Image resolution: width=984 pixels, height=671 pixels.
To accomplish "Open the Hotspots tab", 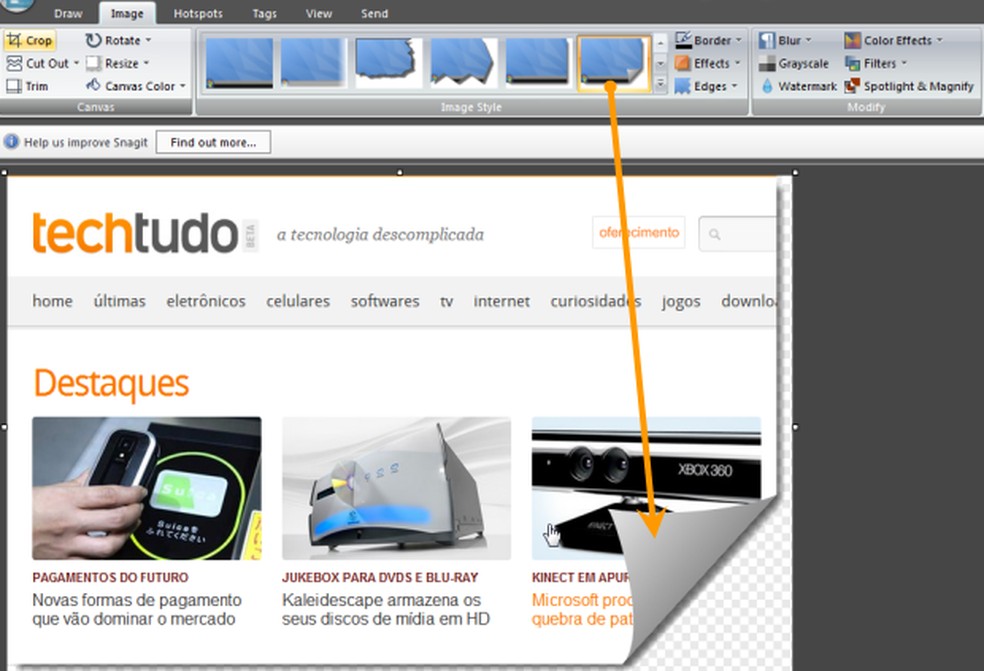I will 198,13.
